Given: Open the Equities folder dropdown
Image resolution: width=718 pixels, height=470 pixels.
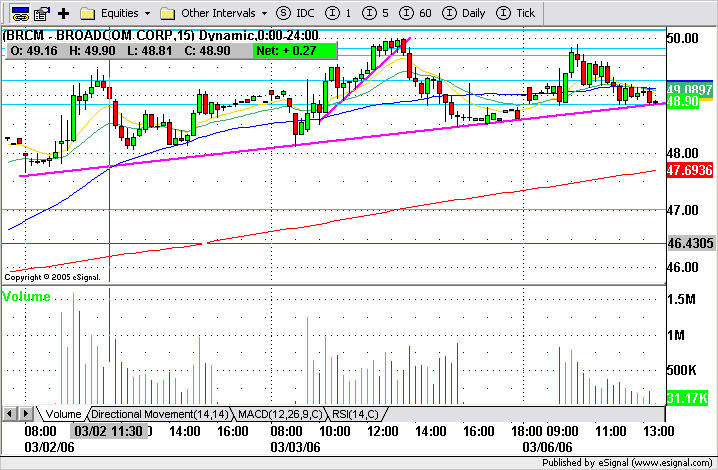Looking at the screenshot, I should (115, 13).
